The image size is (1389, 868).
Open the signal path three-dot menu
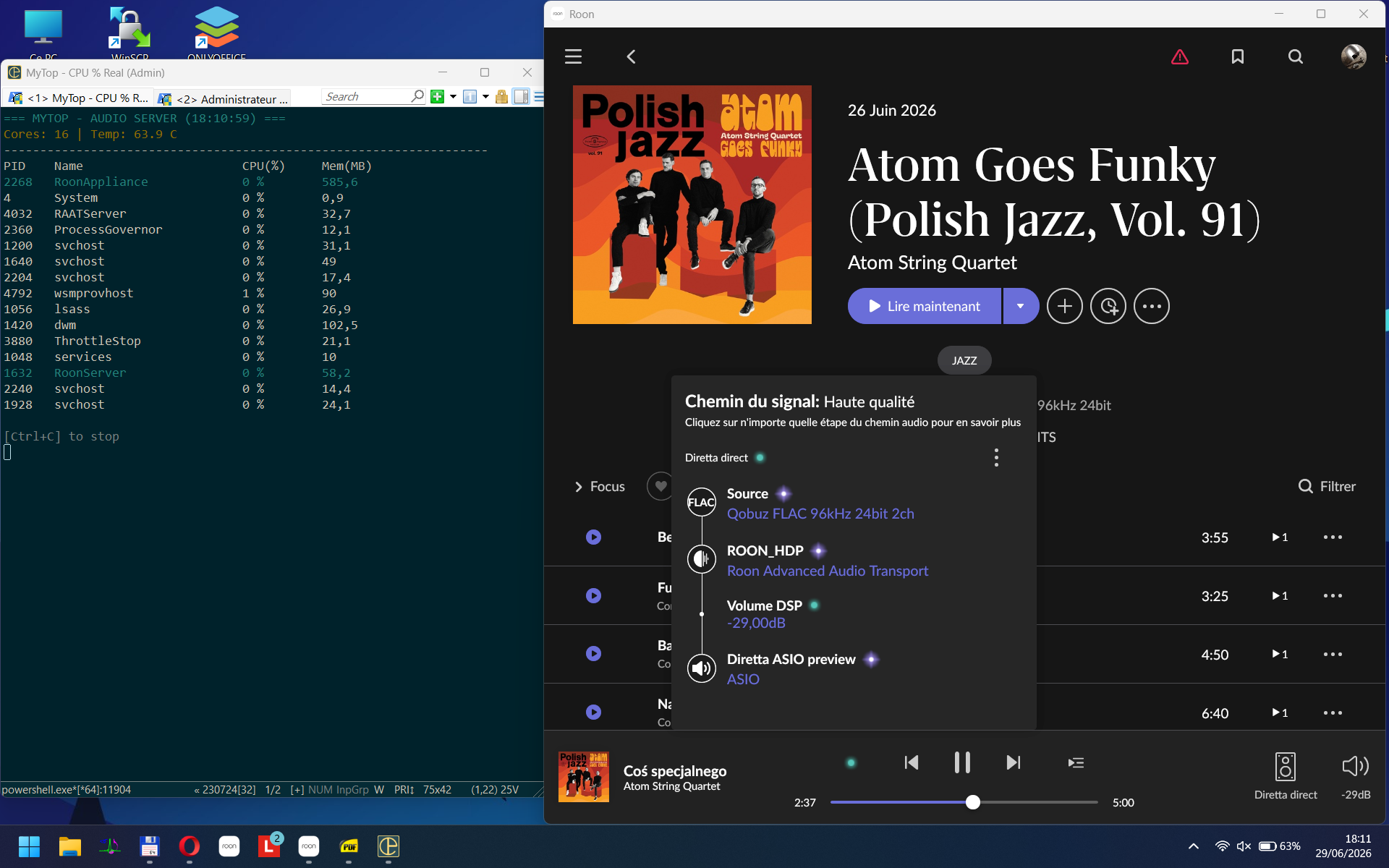[996, 457]
